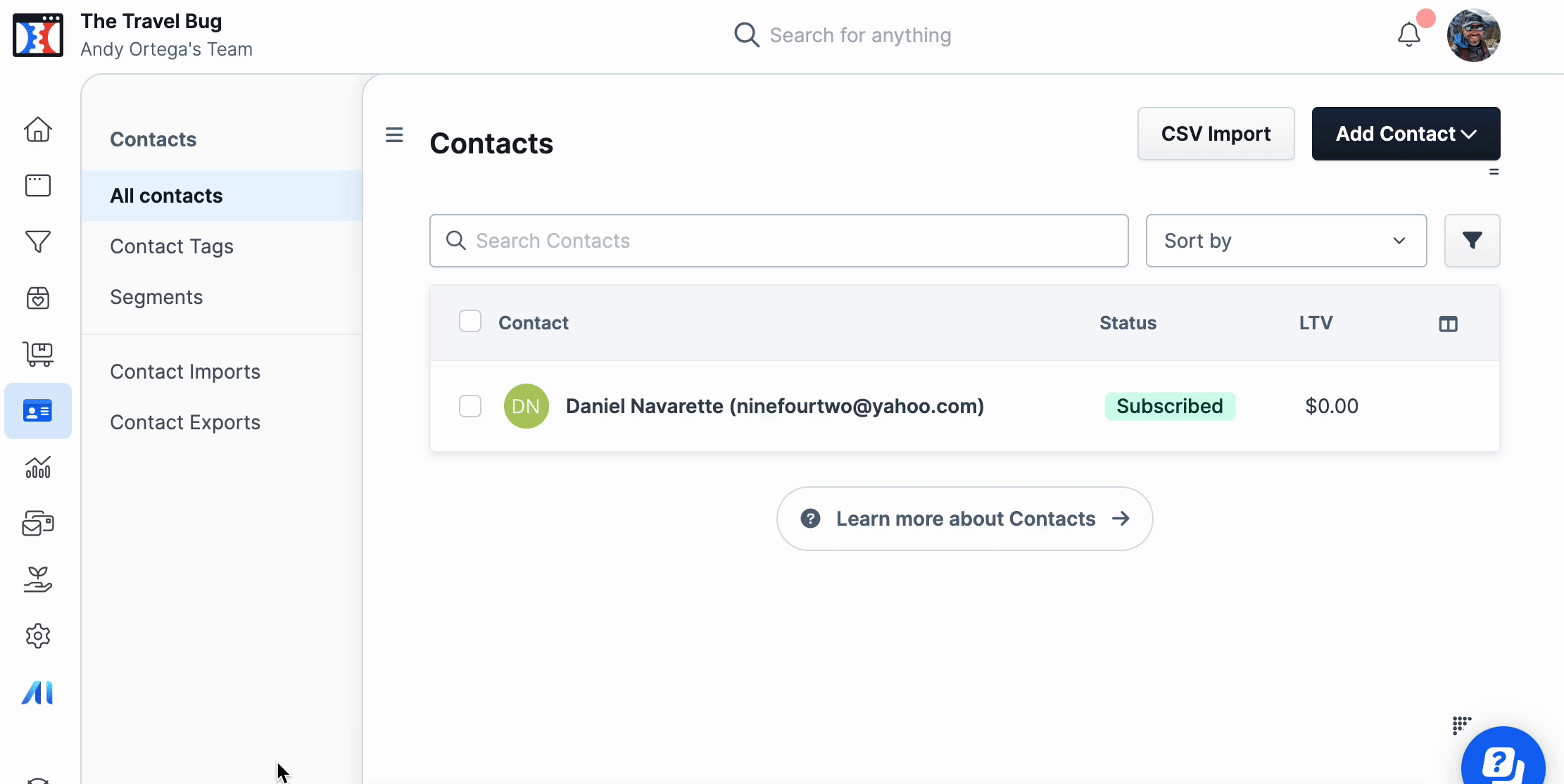Focus the Search Contacts input field
This screenshot has height=784, width=1564.
[778, 241]
